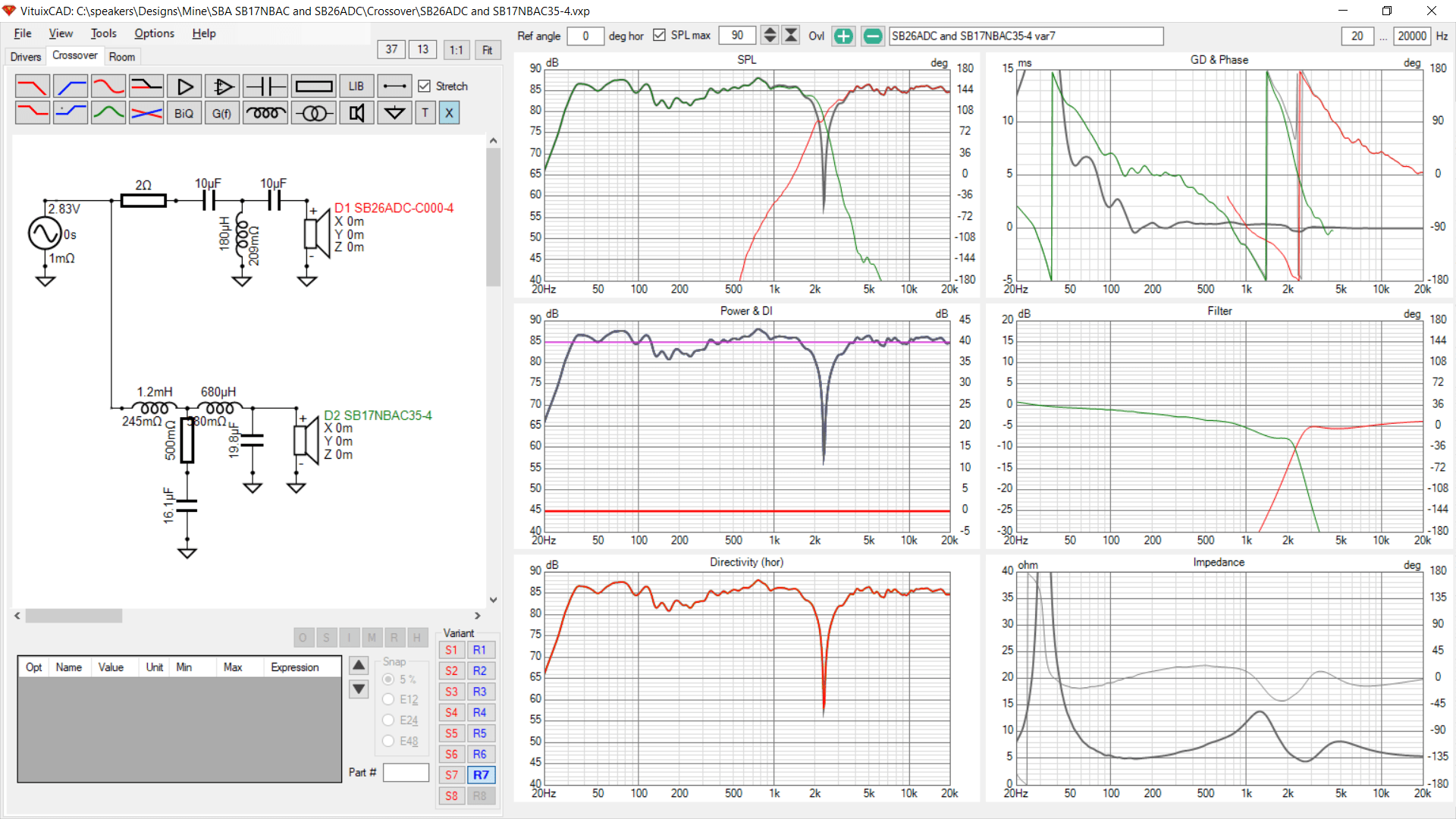Add a BiQ biquad block
The height and width of the screenshot is (819, 1456).
point(184,113)
